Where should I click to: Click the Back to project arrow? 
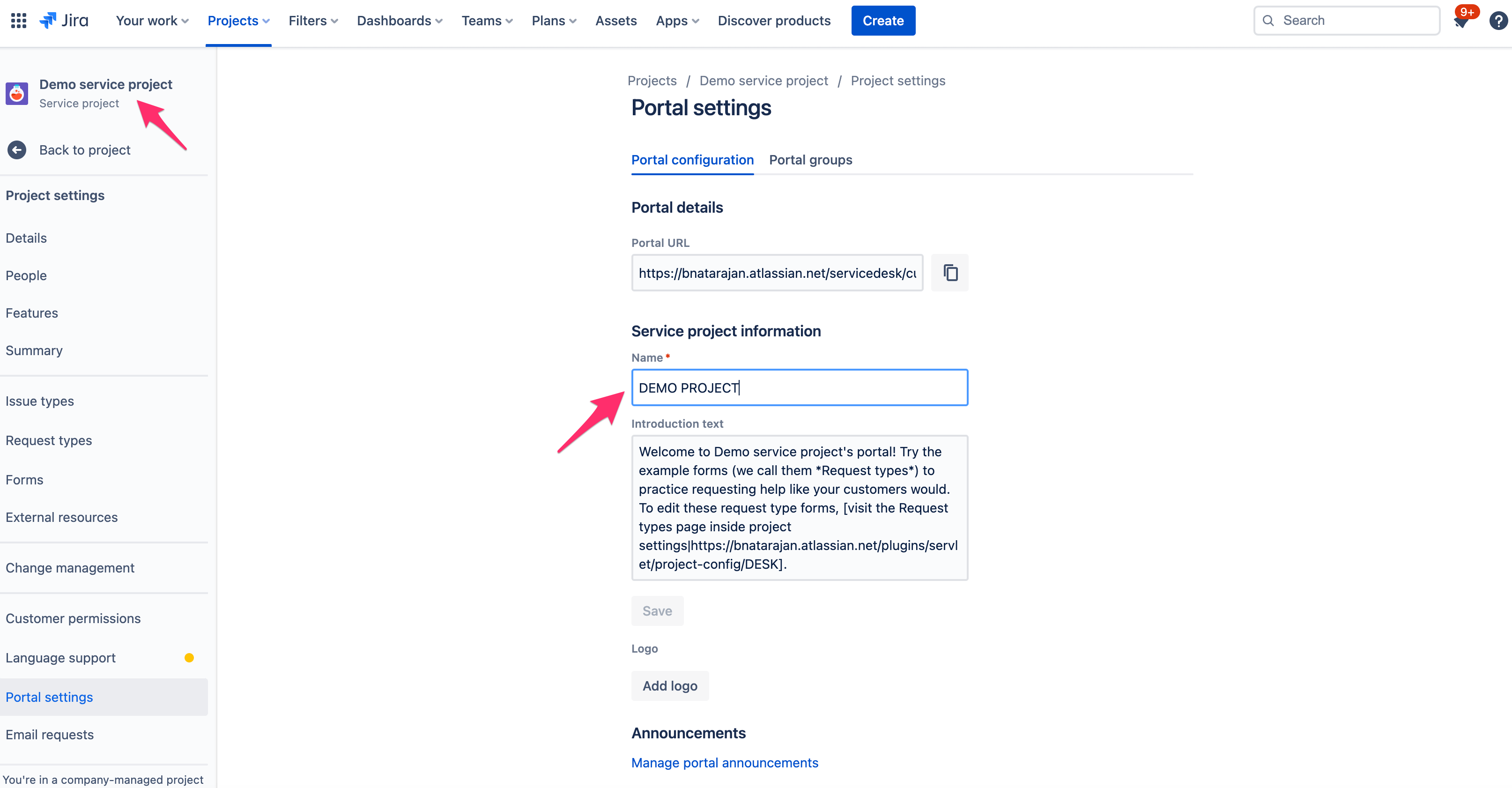pyautogui.click(x=16, y=150)
